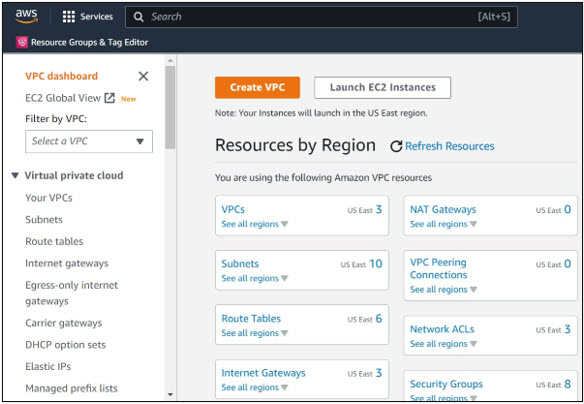Expand See all regions under VPC Peering Connections
Screen dimensions: 584x404
pyautogui.click(x=443, y=290)
